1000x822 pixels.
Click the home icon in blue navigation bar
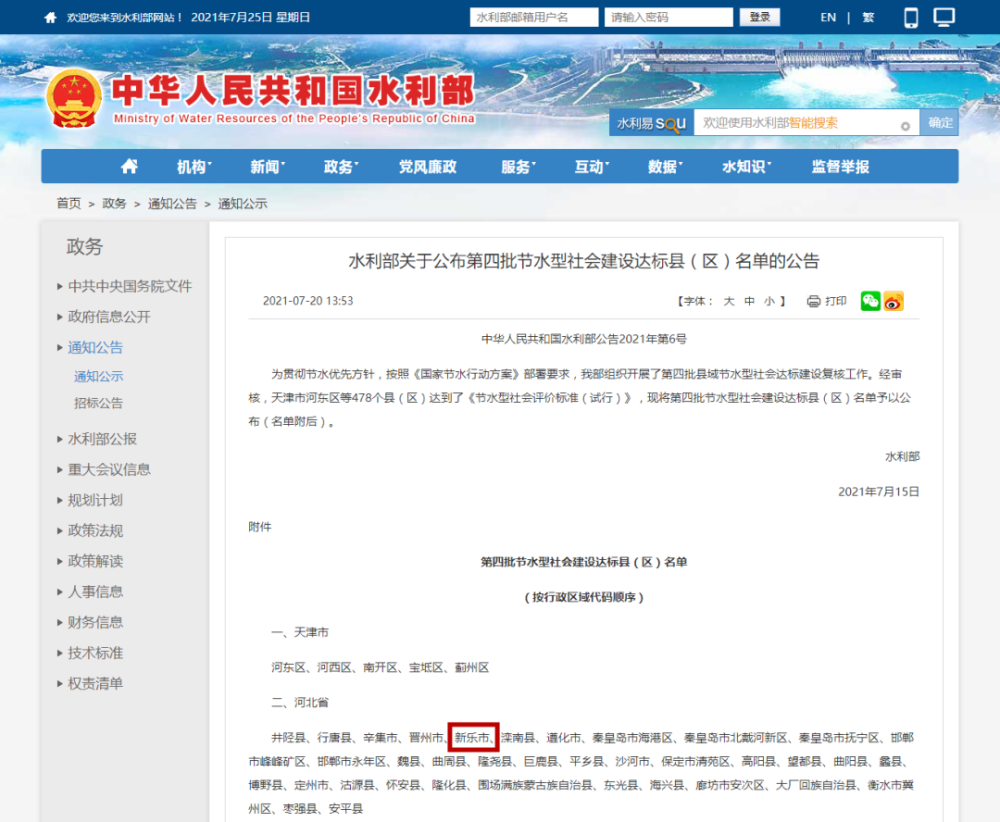[129, 166]
